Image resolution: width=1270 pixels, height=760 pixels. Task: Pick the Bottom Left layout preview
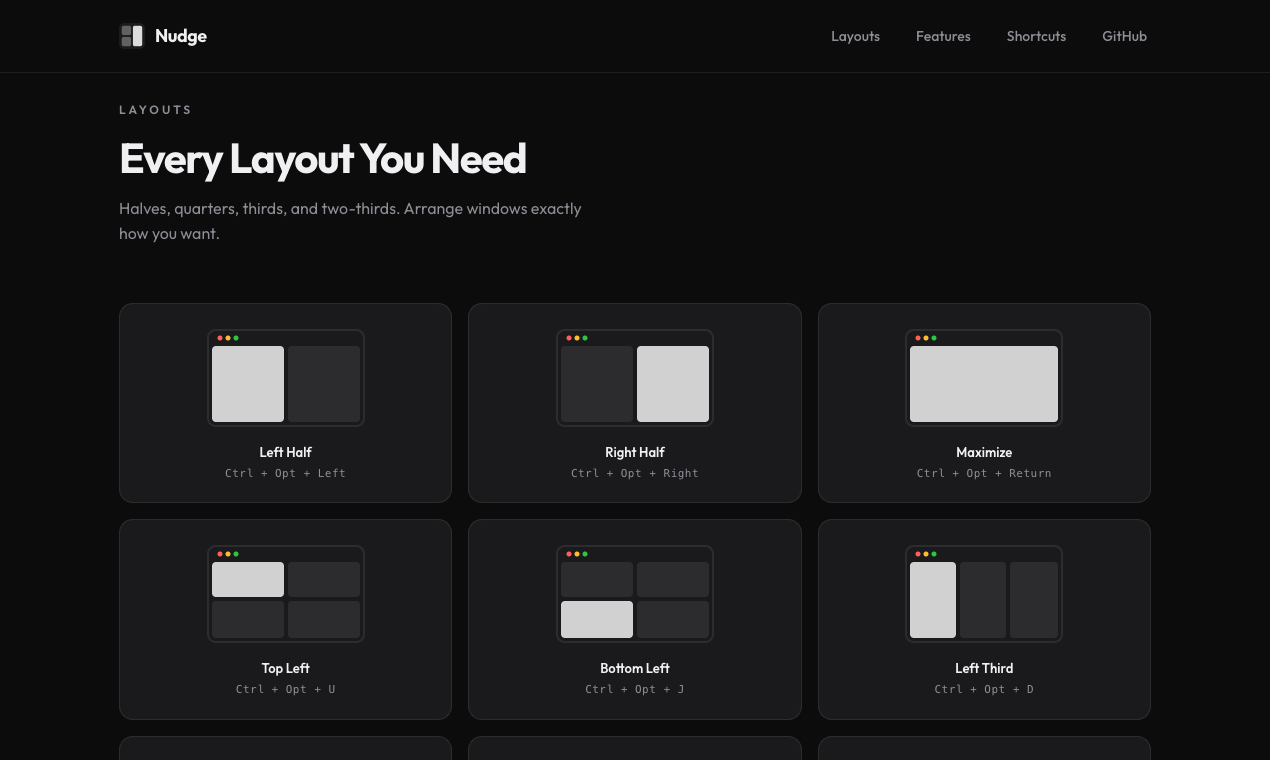[635, 594]
